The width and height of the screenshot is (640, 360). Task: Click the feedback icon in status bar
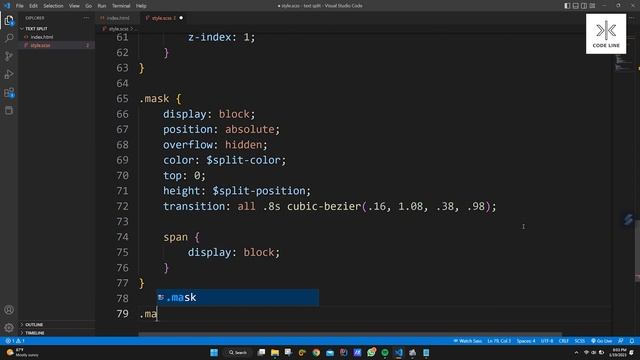pyautogui.click(x=620, y=341)
